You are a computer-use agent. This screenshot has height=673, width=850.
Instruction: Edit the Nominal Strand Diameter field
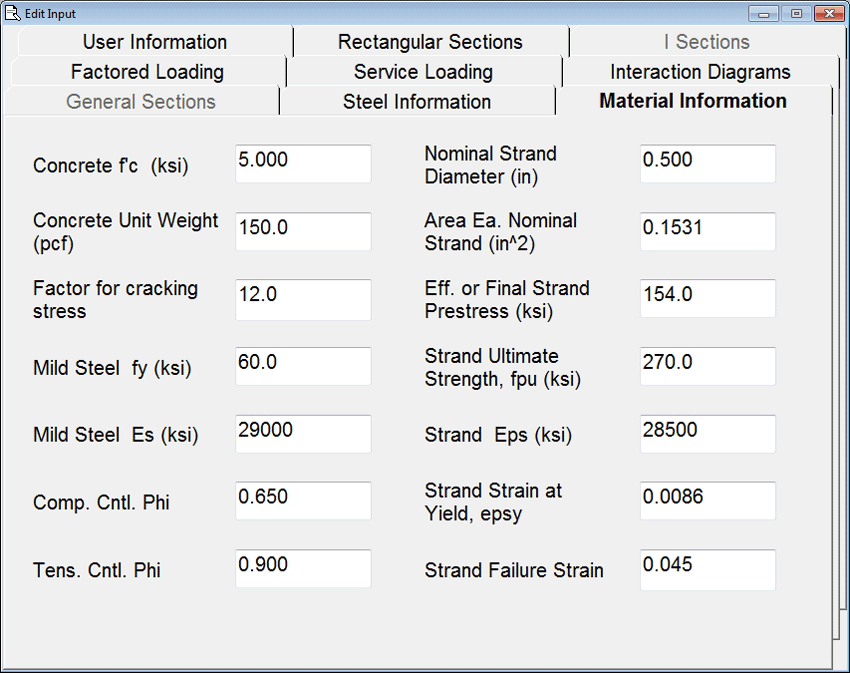tap(707, 164)
